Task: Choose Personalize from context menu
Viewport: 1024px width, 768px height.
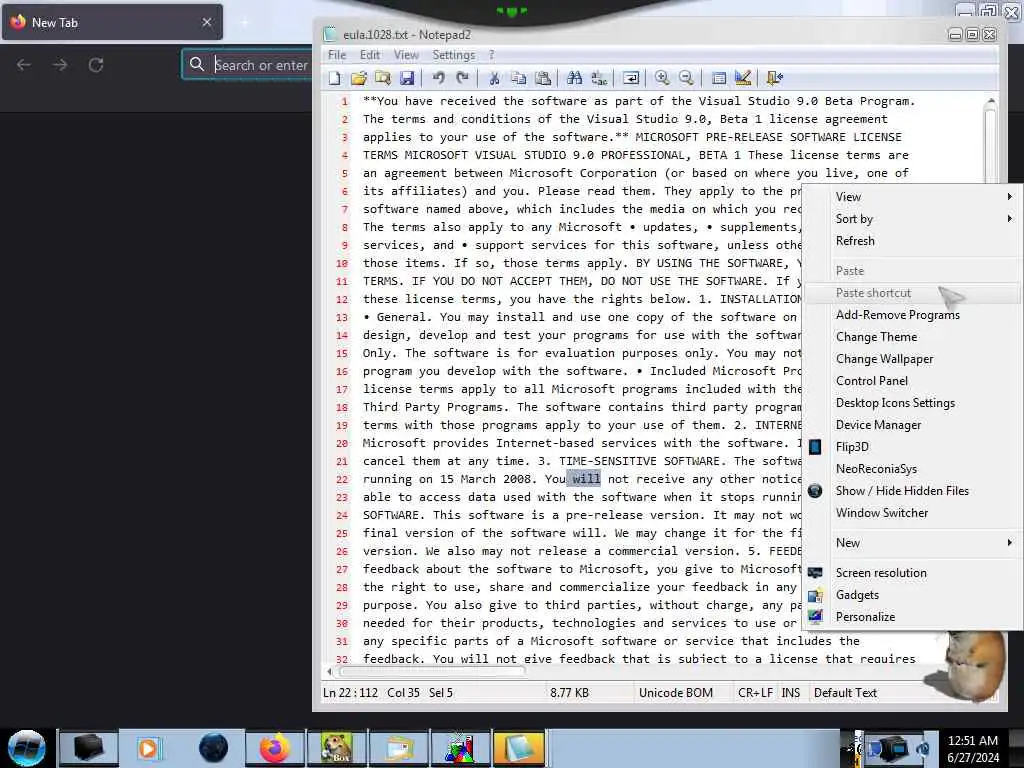Action: click(912, 617)
